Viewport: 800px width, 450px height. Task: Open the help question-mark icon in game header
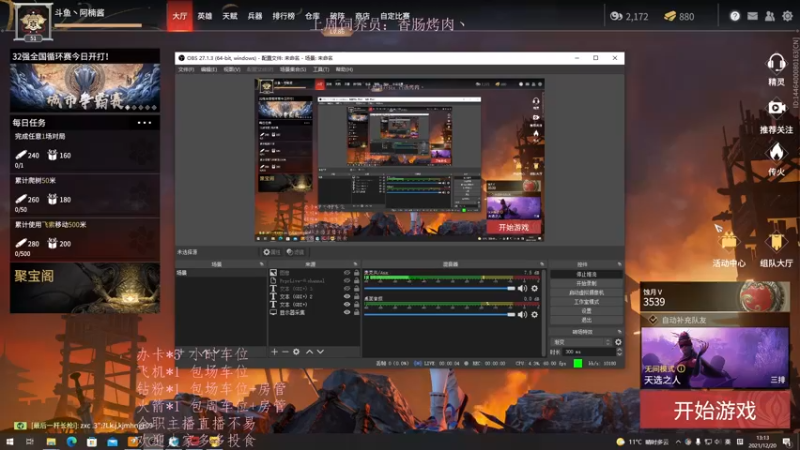pos(735,16)
